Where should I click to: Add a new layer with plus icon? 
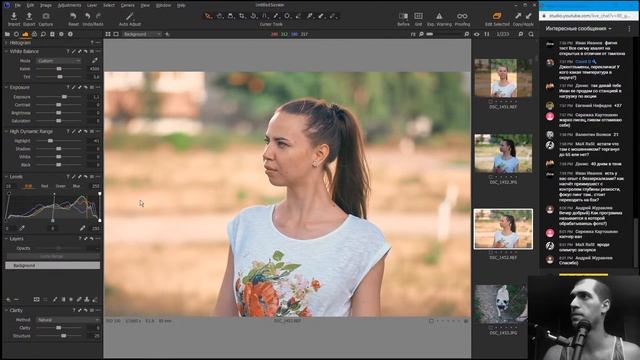tap(8, 300)
